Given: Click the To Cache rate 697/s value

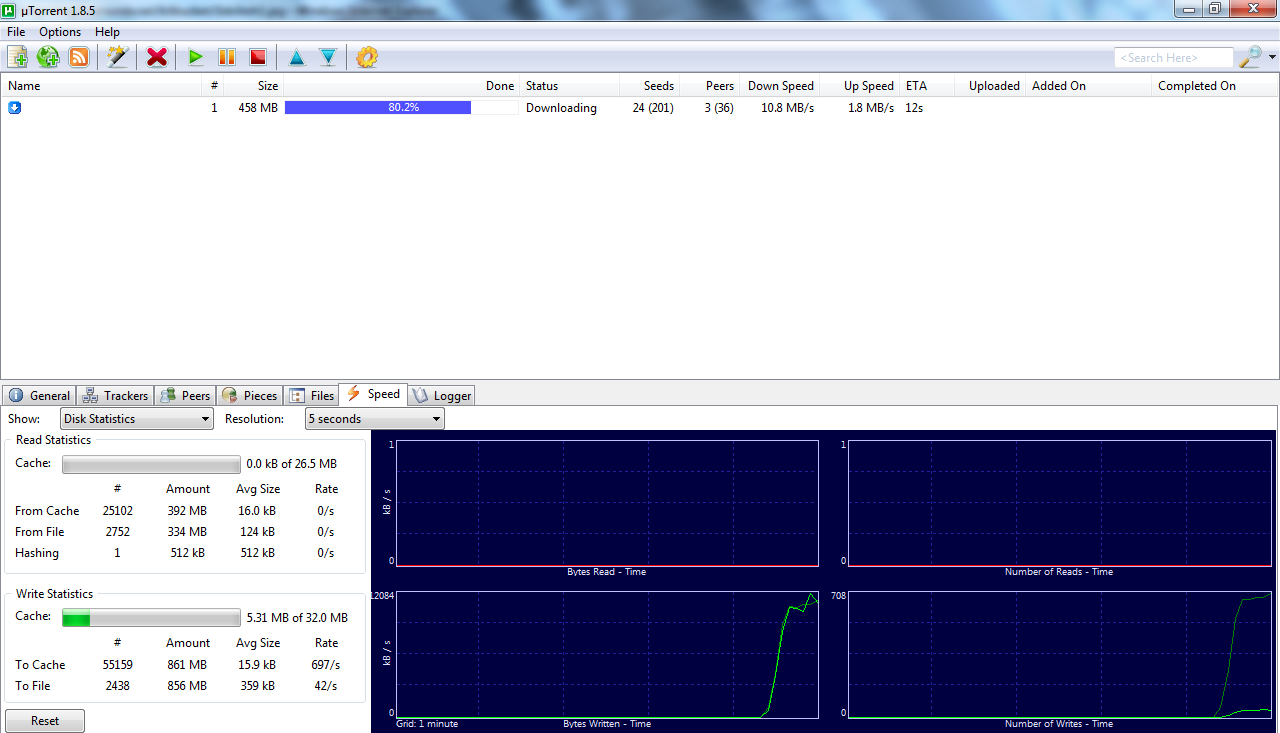Looking at the screenshot, I should [x=326, y=665].
